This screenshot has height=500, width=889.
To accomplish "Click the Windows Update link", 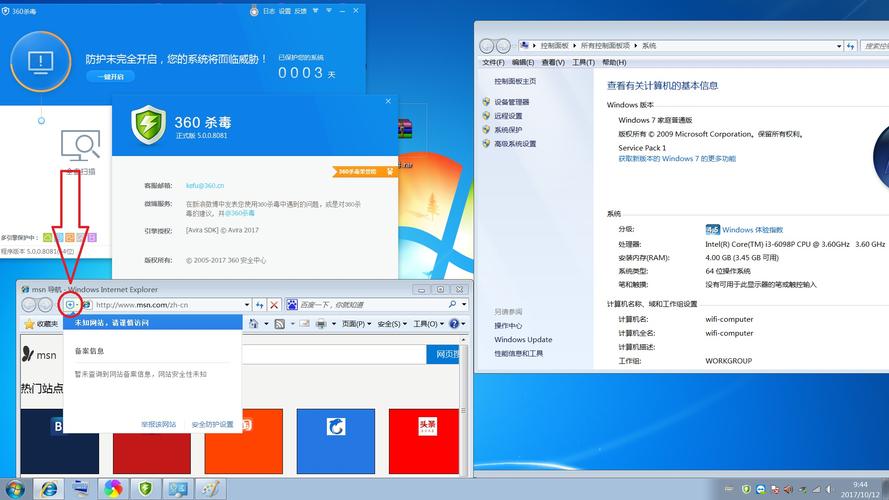I will 523,340.
